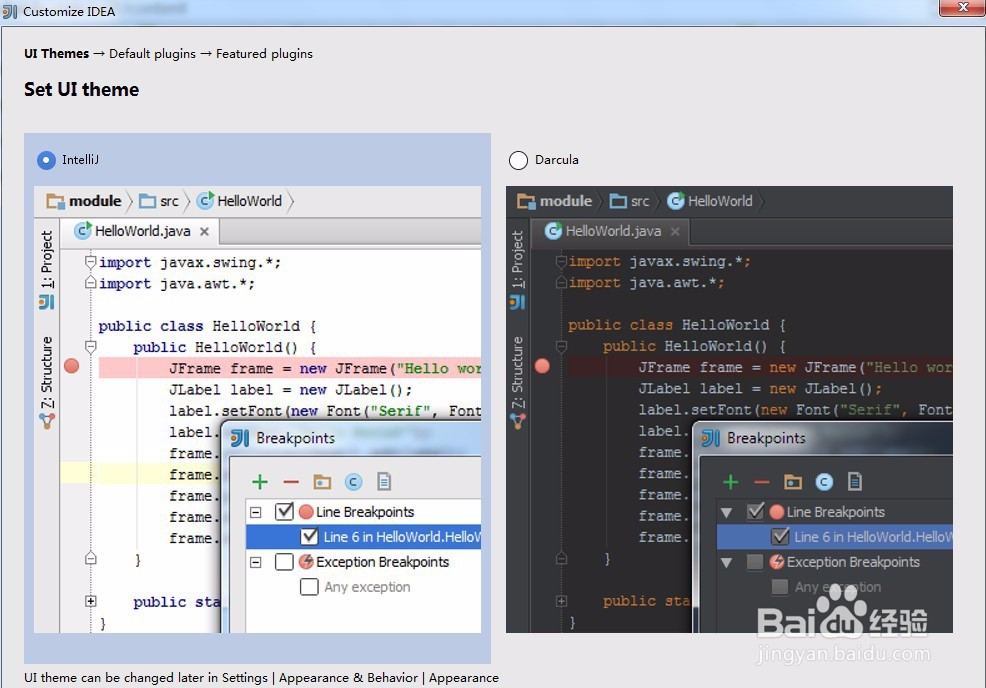Open the 1: Project side tab, IntelliJ preview
Image resolution: width=986 pixels, height=688 pixels.
tap(47, 259)
